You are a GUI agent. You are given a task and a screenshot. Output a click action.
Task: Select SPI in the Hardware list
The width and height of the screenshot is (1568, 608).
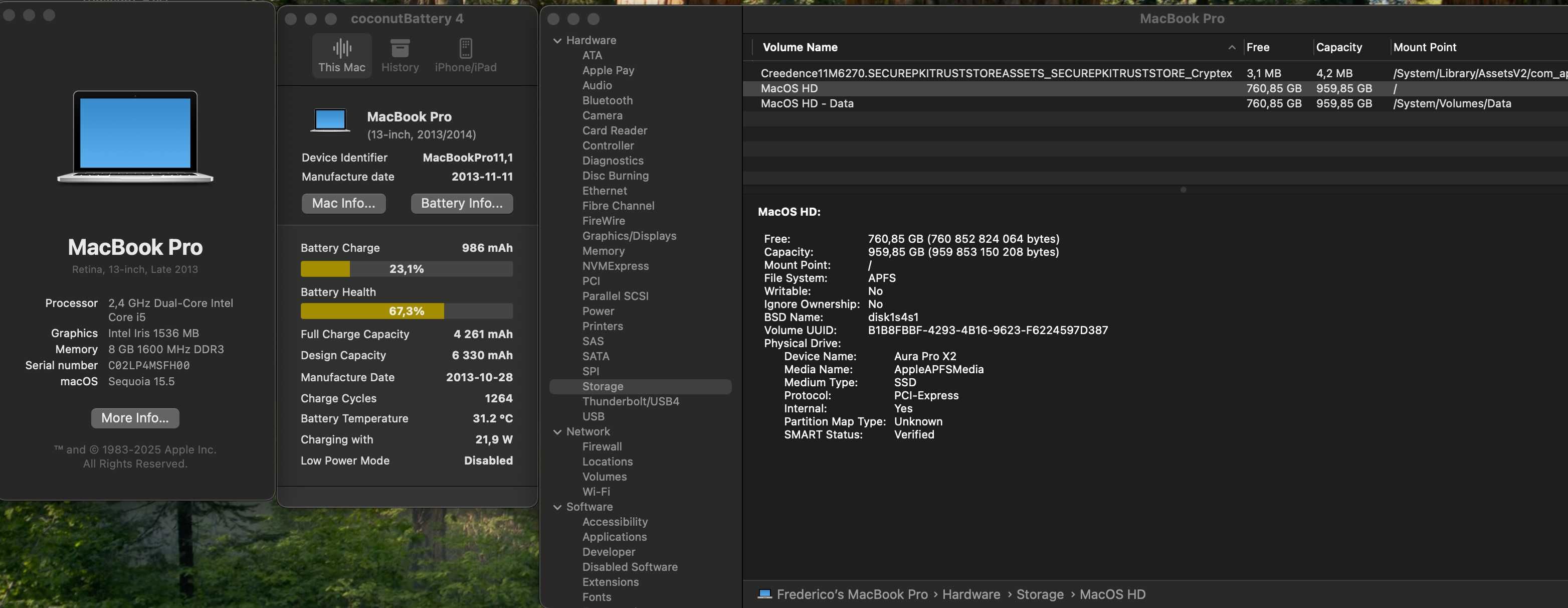(591, 372)
